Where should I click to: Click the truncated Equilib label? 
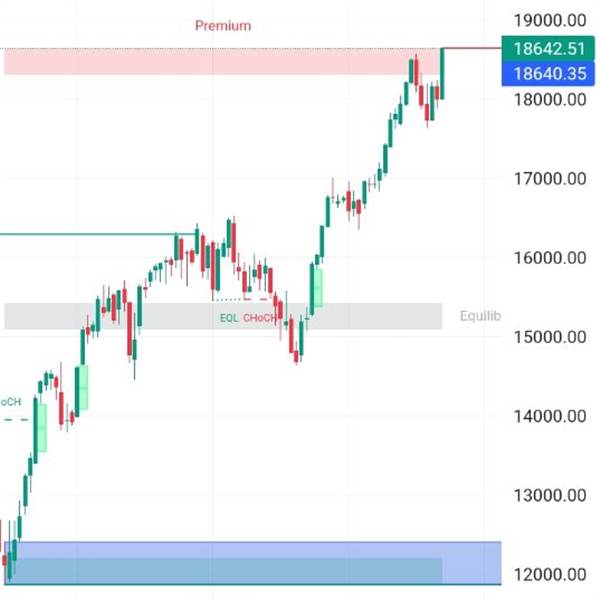pos(480,316)
